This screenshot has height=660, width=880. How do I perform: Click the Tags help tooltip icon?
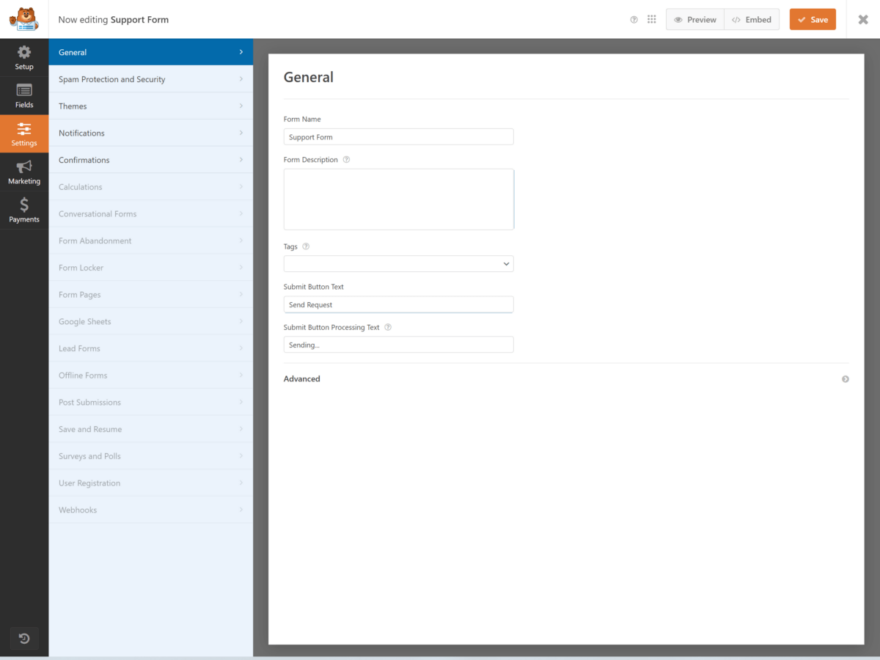tap(305, 246)
